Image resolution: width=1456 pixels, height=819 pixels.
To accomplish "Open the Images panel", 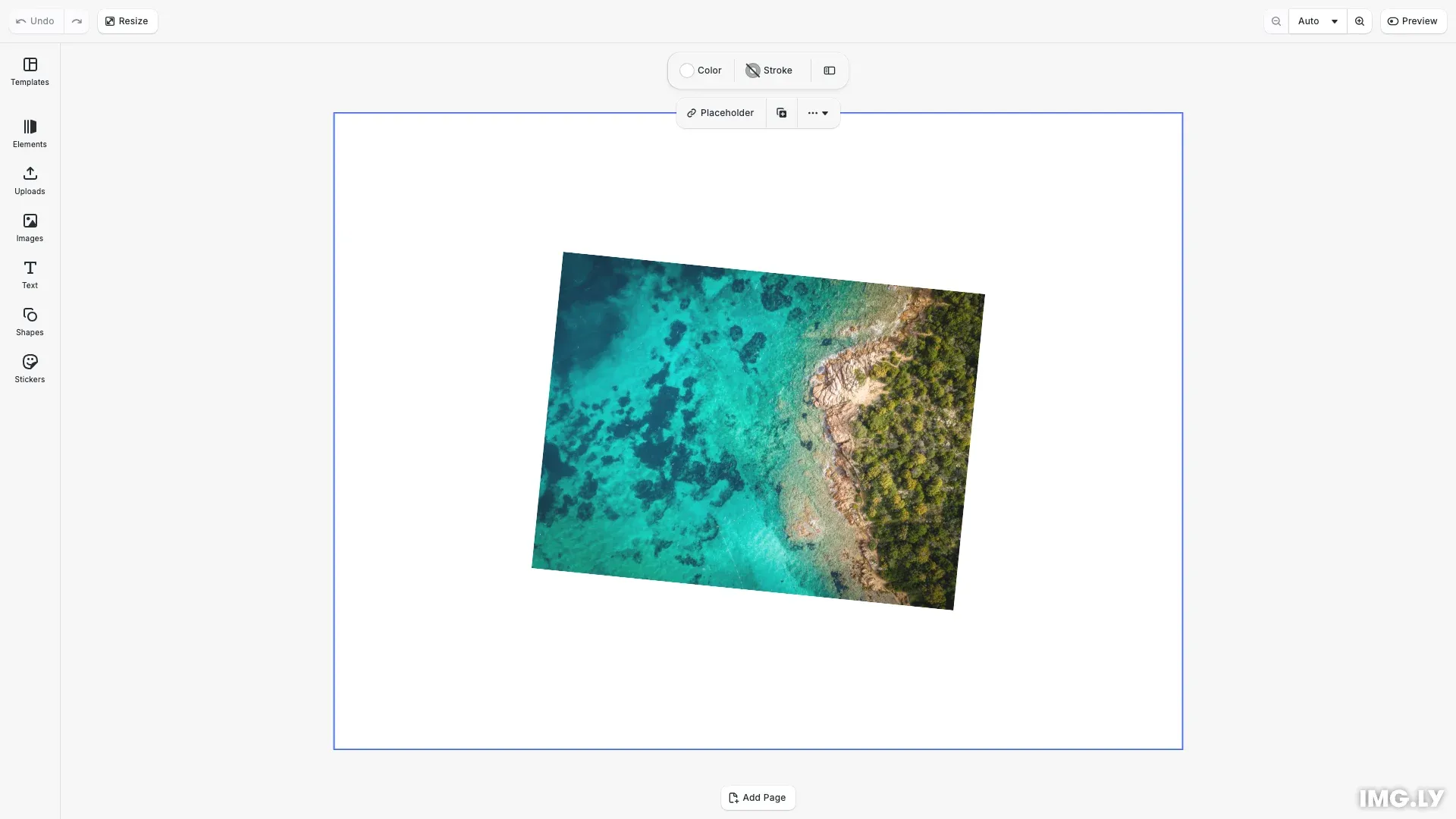I will tap(30, 227).
